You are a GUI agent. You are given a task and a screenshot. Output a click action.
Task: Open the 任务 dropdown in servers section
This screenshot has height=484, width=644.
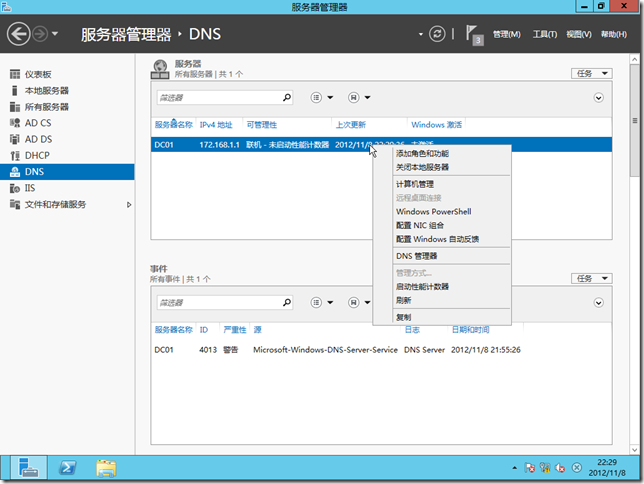coord(591,74)
